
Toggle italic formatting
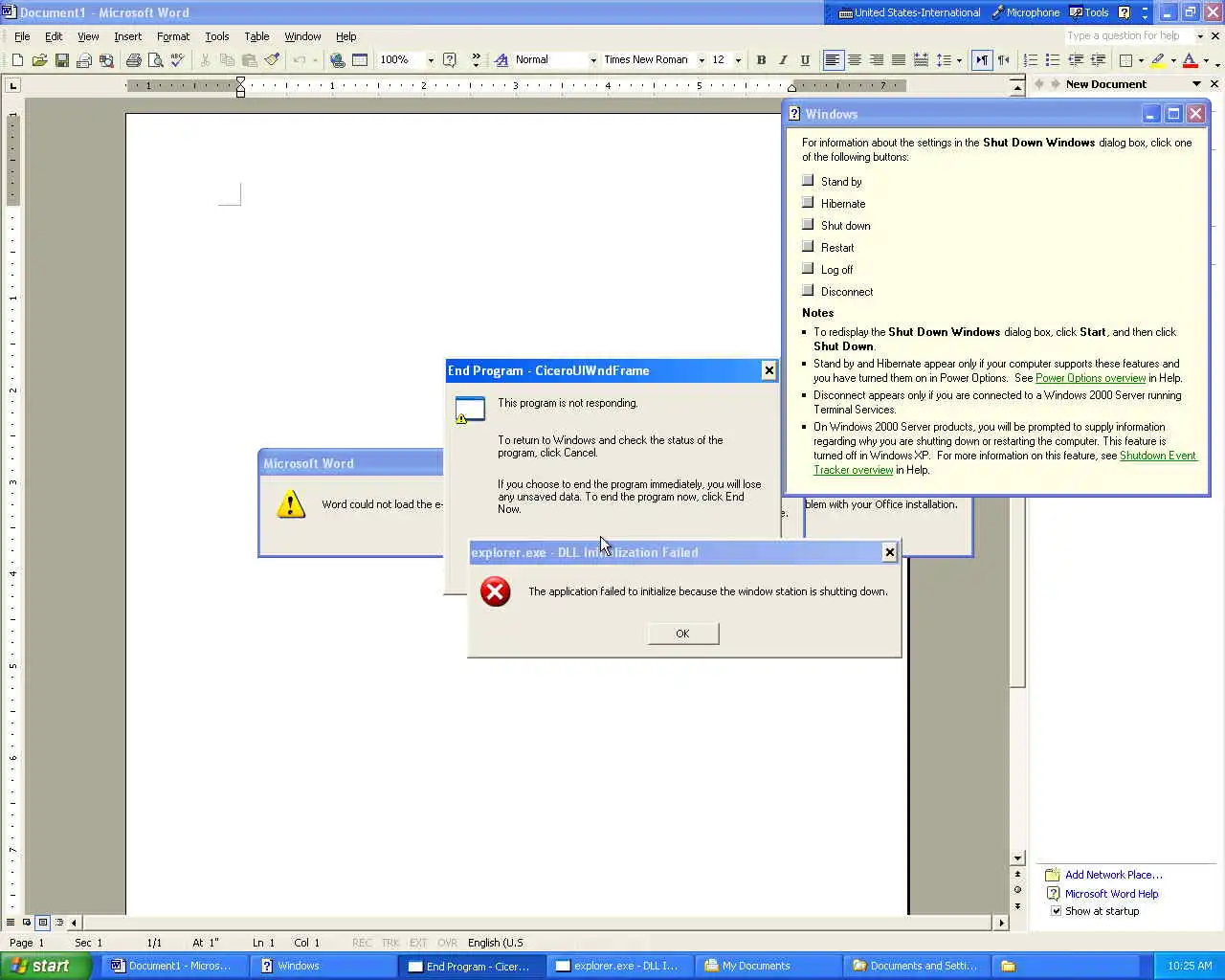tap(783, 60)
